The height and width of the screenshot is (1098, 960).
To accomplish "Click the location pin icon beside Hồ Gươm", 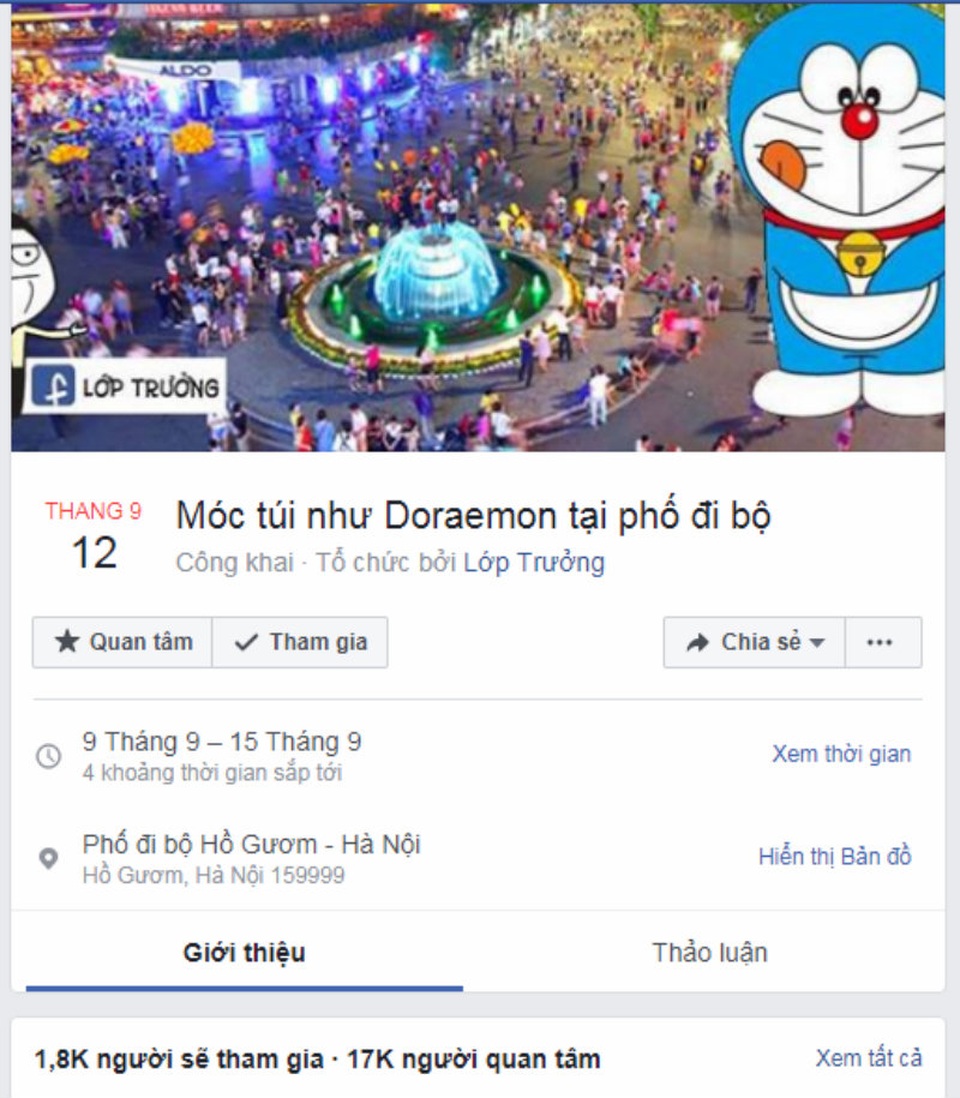I will pyautogui.click(x=48, y=858).
